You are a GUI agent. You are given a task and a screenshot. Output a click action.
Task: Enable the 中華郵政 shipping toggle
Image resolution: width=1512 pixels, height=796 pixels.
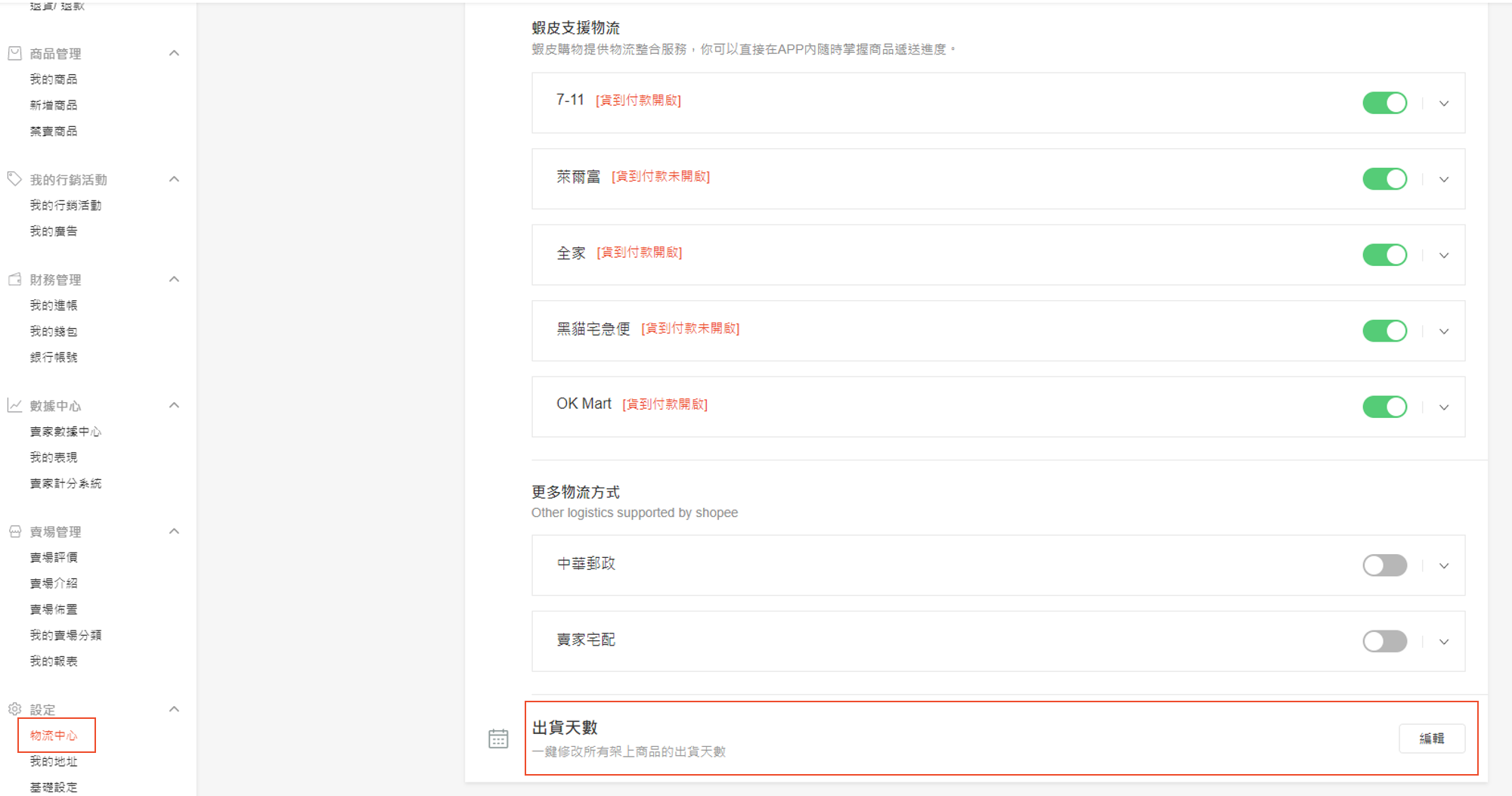tap(1384, 565)
